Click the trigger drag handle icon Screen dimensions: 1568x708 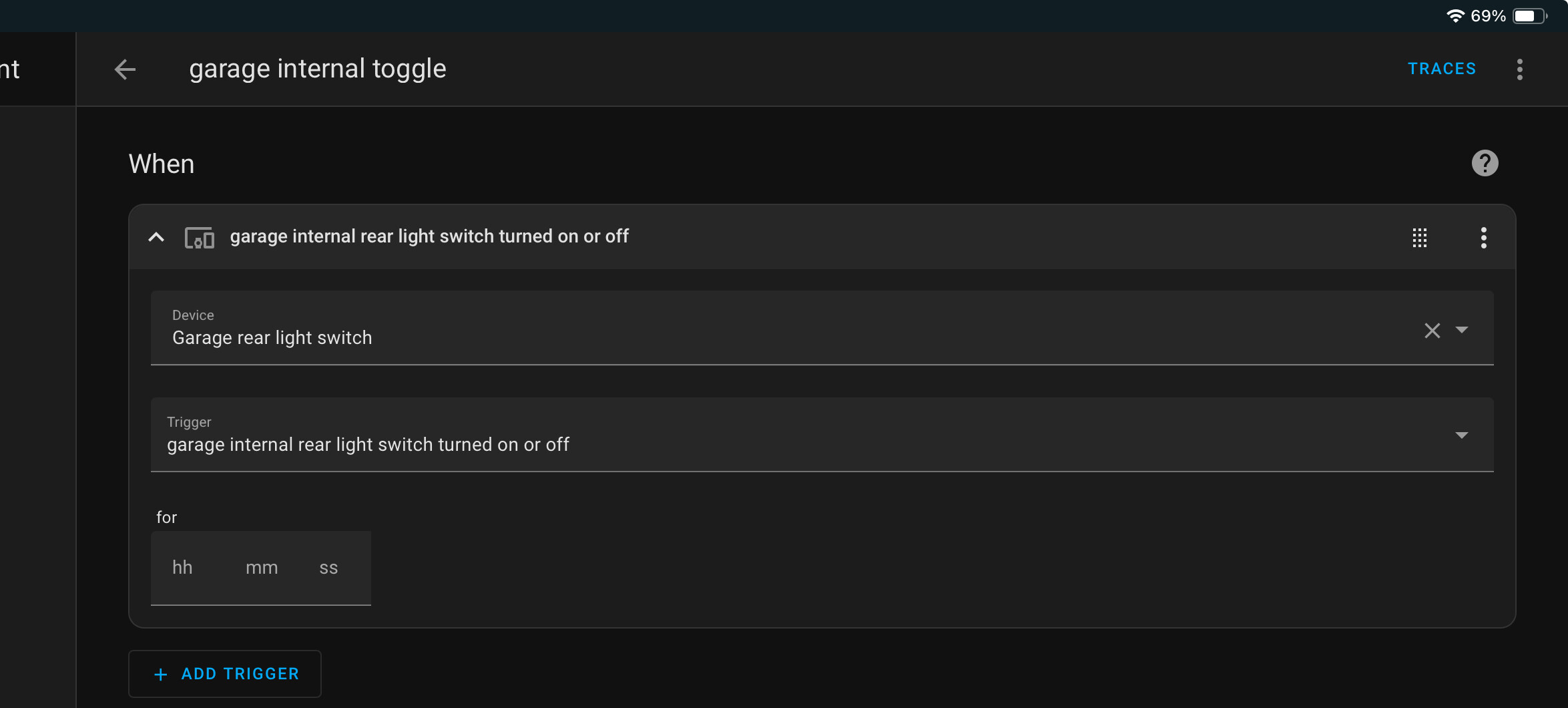coord(1420,238)
